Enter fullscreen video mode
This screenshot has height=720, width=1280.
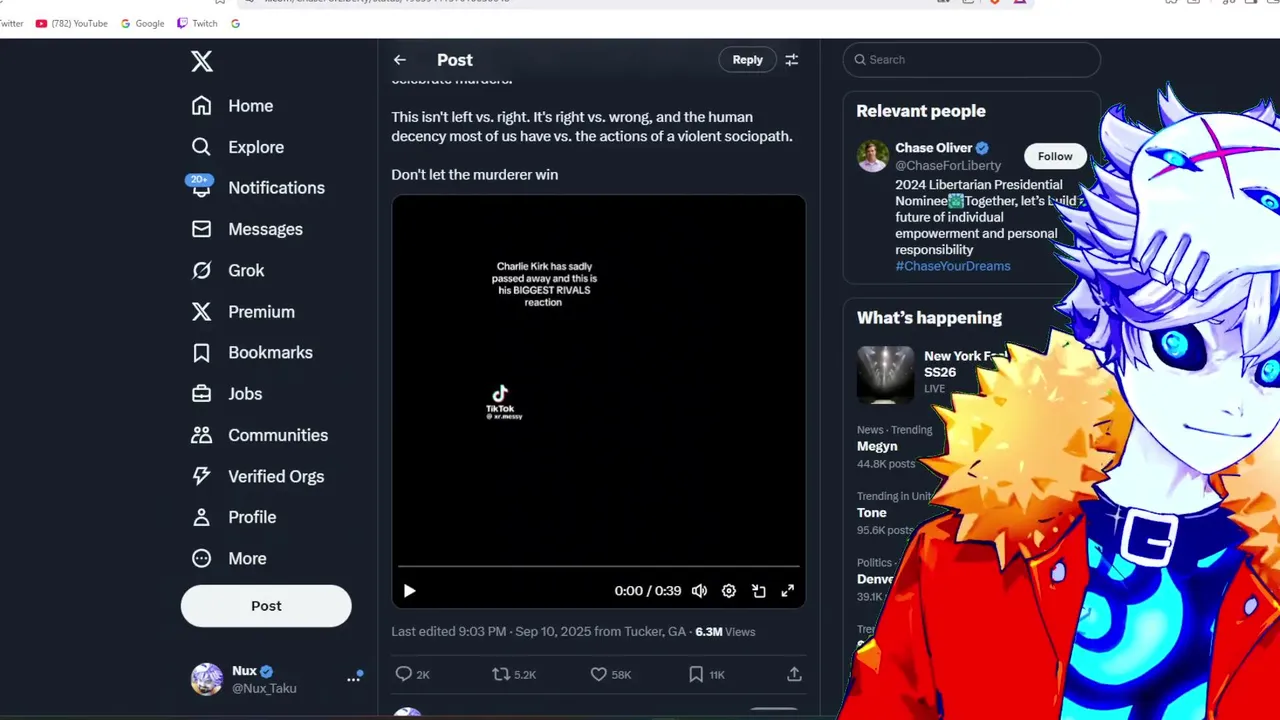788,591
